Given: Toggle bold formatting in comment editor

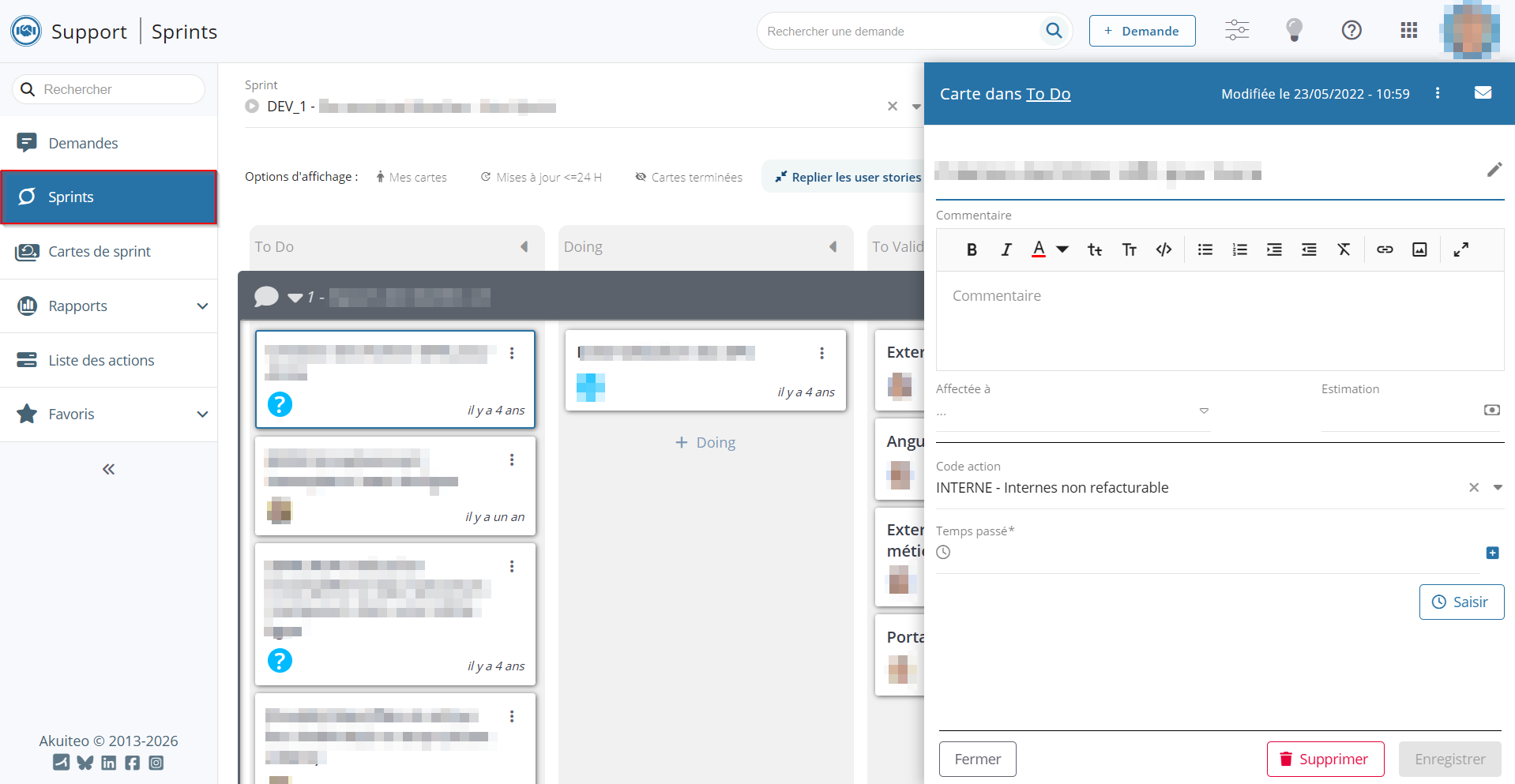Looking at the screenshot, I should [x=972, y=249].
